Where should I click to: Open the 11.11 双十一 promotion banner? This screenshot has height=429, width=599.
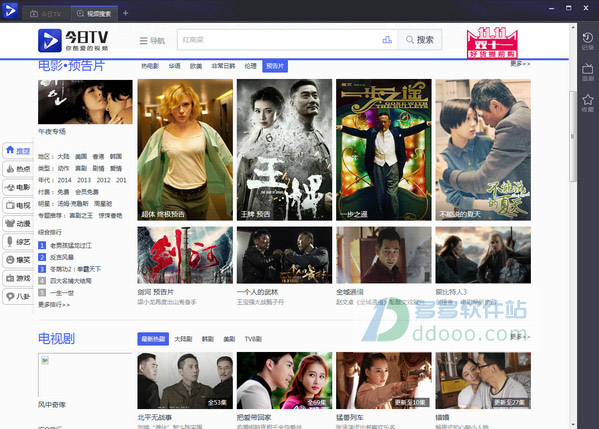492,42
